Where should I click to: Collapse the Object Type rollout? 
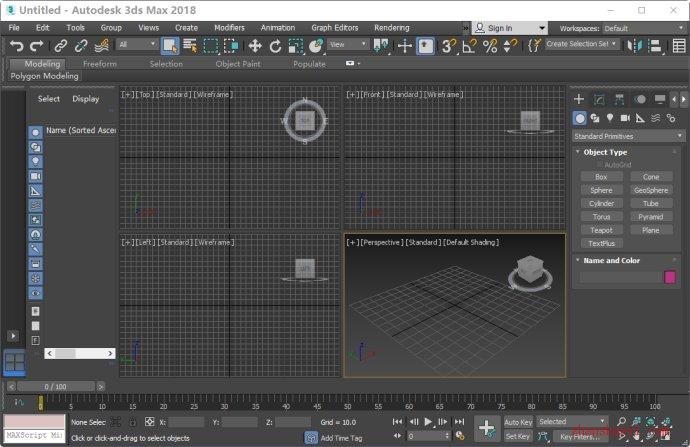578,152
